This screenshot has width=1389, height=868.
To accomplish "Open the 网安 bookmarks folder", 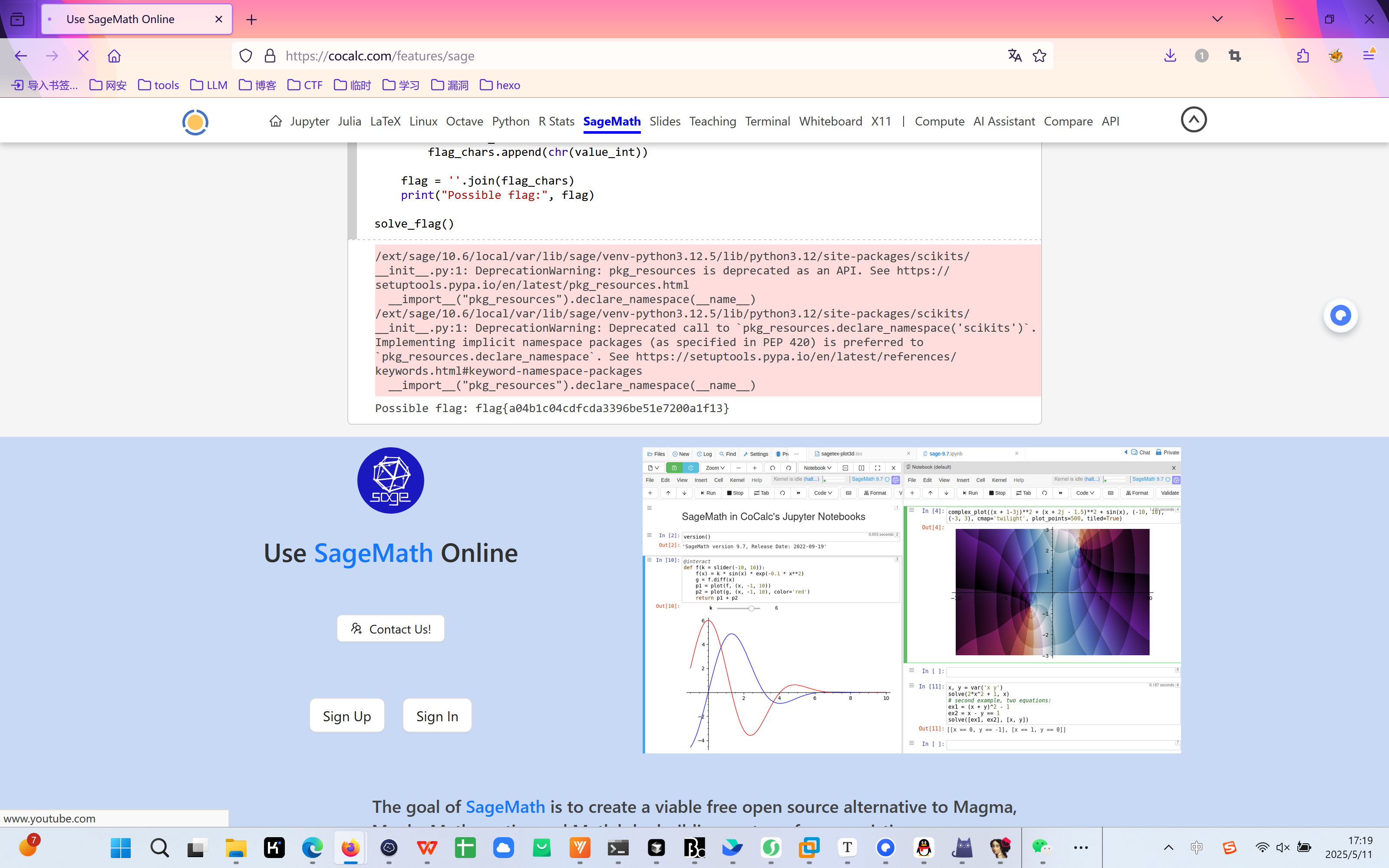I will 108,85.
